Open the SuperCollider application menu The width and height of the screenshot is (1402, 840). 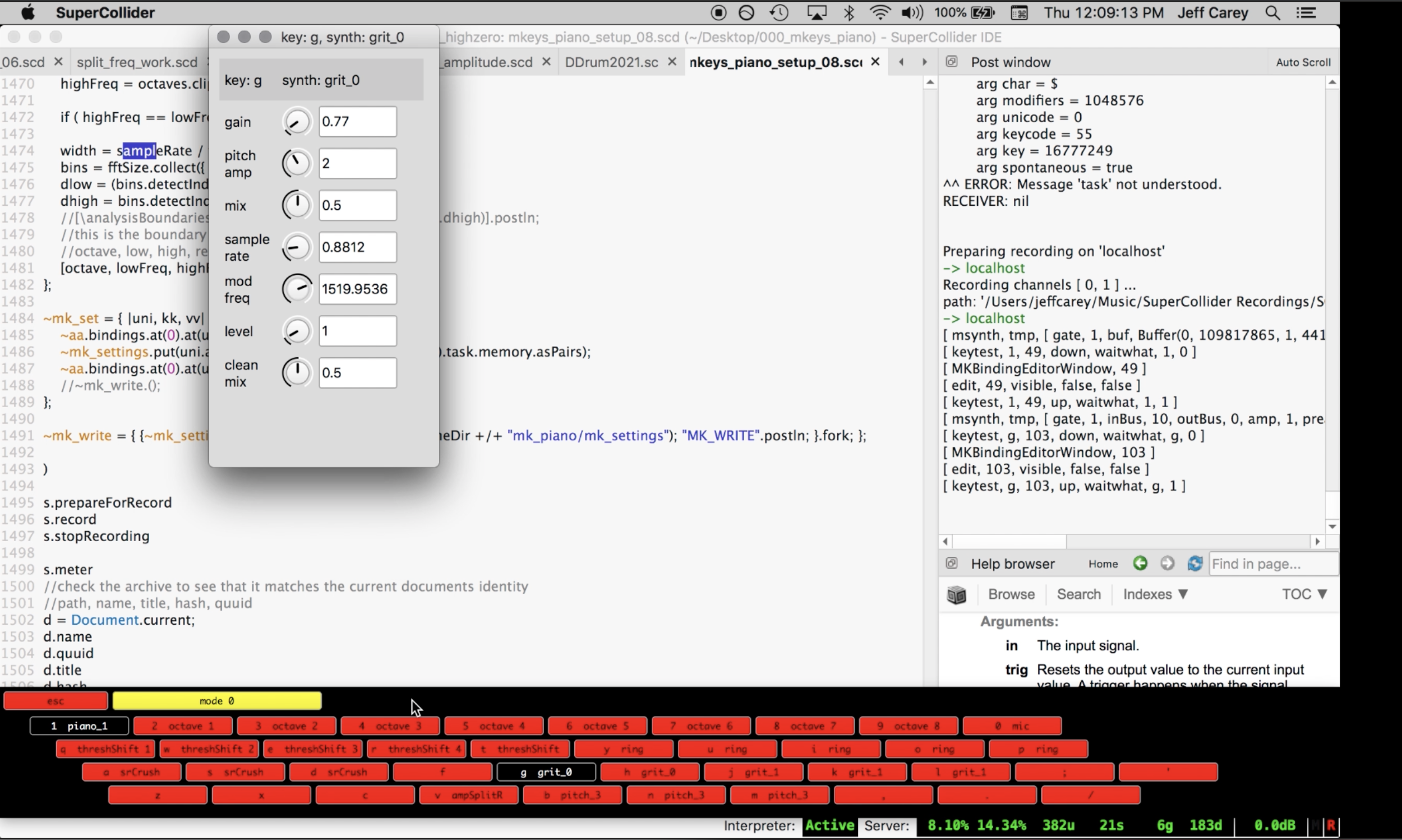pyautogui.click(x=105, y=12)
